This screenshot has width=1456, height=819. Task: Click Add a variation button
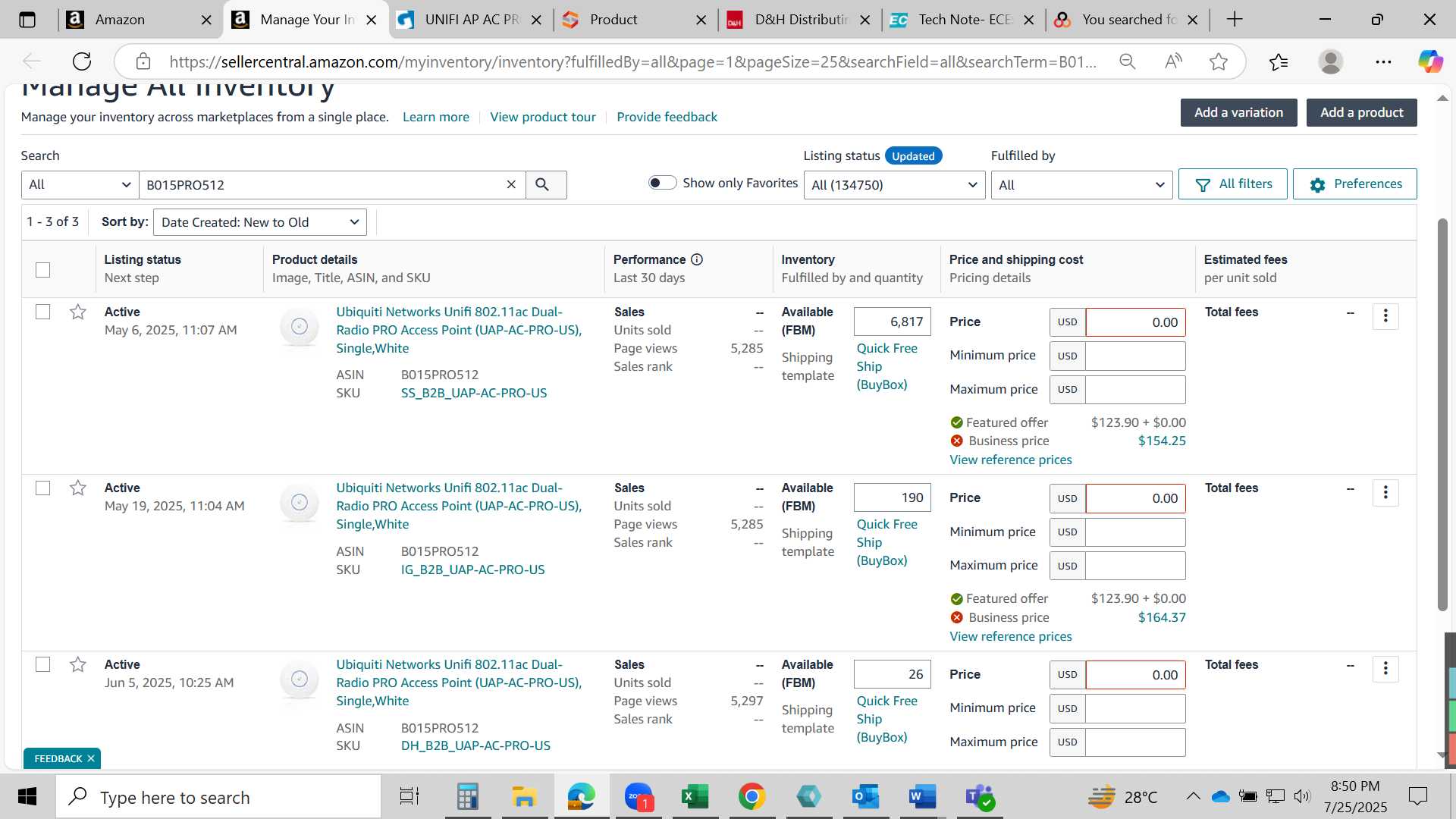[x=1238, y=112]
